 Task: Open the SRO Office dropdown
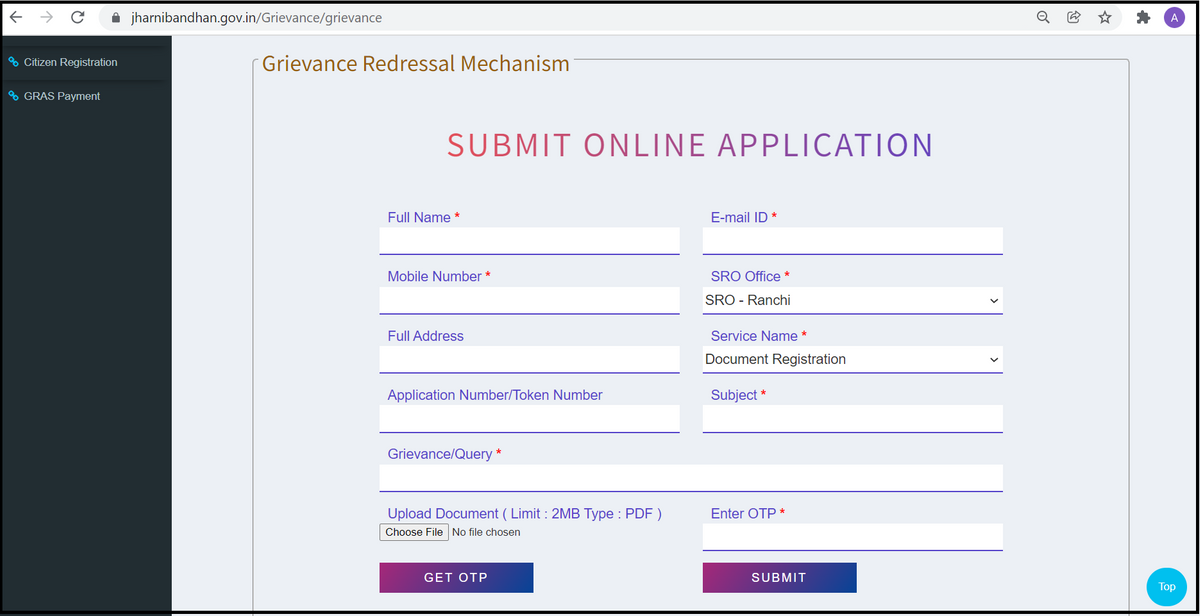852,300
